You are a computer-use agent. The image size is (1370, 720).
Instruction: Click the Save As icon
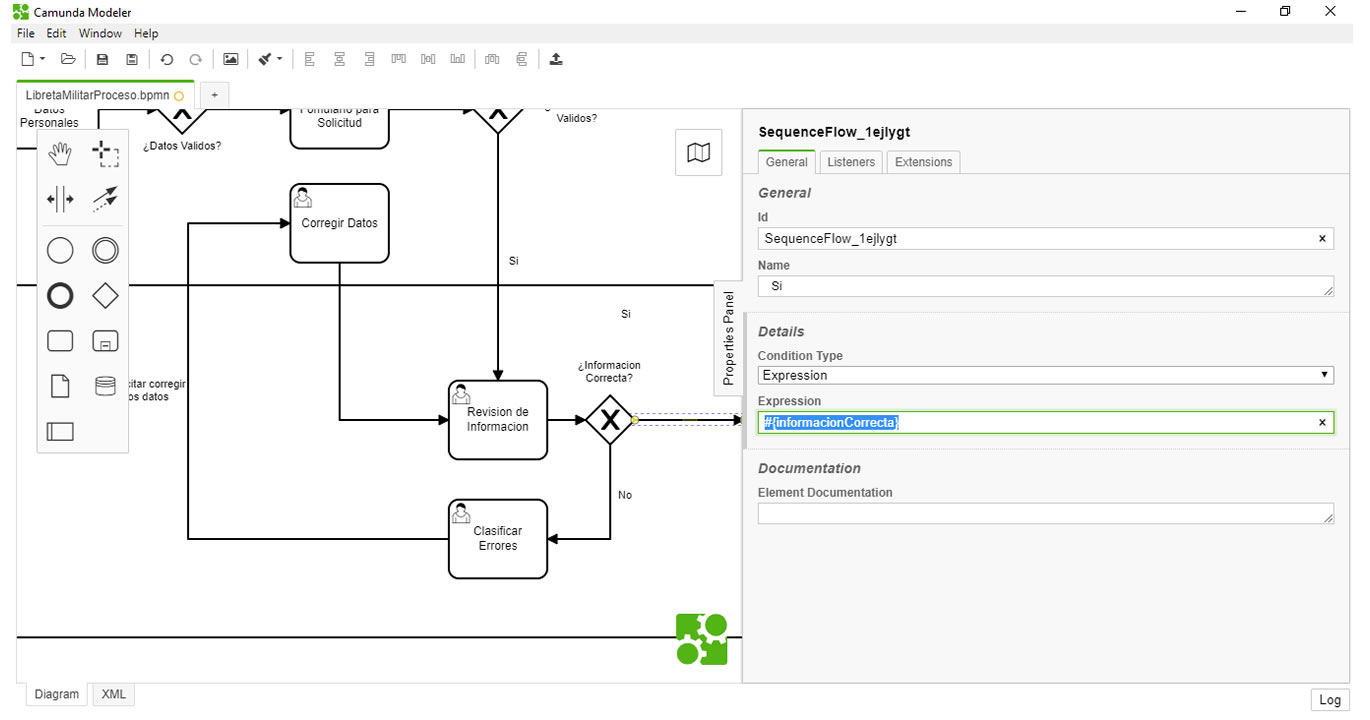pyautogui.click(x=131, y=59)
